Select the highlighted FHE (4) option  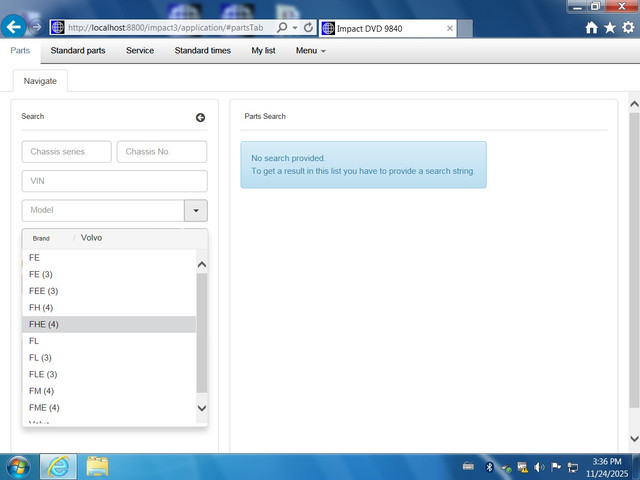tap(109, 324)
